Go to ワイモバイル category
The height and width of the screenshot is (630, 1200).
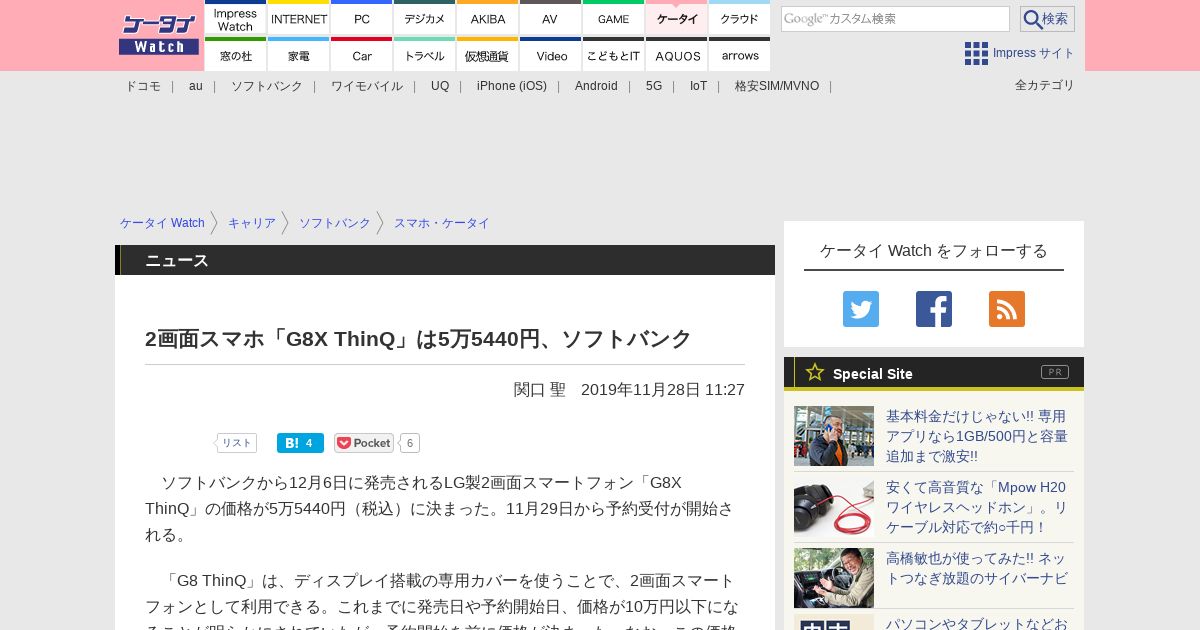pos(367,86)
